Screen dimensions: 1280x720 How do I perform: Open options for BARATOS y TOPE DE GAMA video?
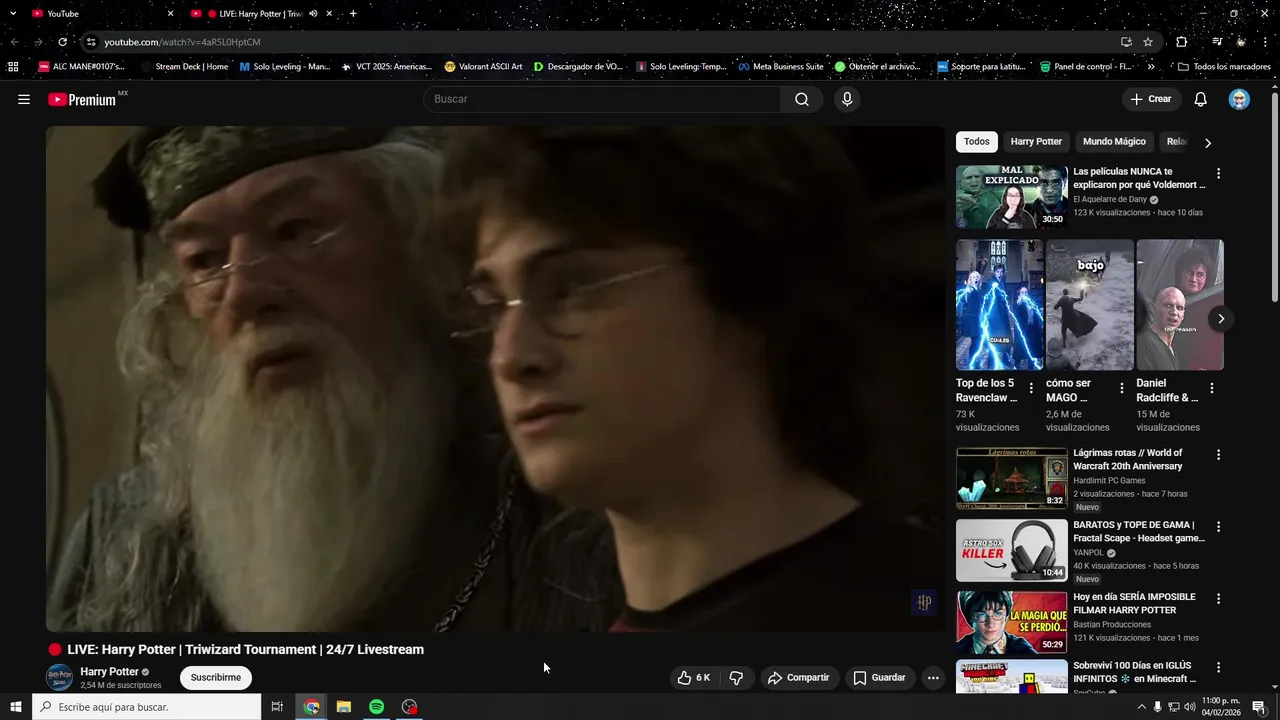pos(1218,527)
